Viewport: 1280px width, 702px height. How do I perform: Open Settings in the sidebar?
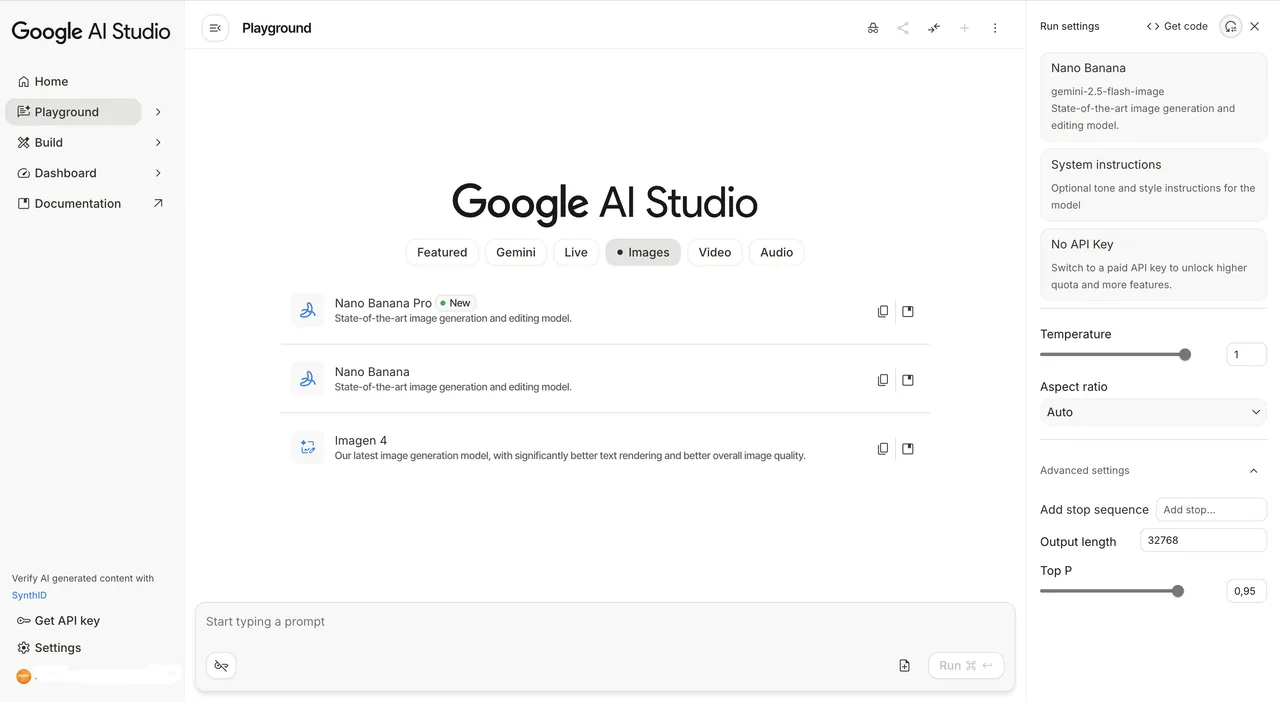click(x=49, y=647)
